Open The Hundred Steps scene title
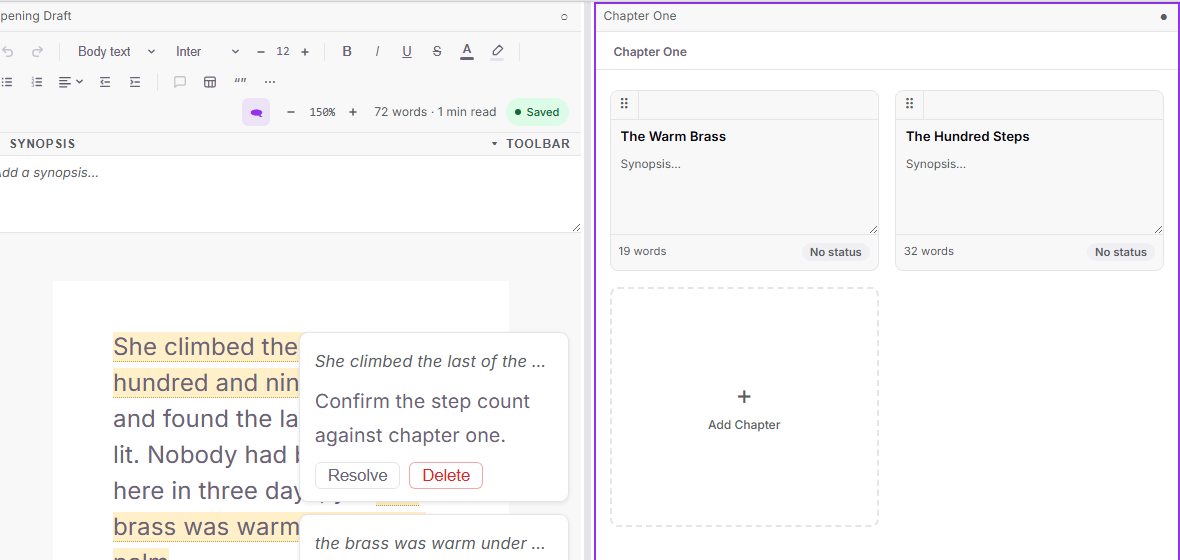This screenshot has width=1180, height=560. (x=968, y=137)
